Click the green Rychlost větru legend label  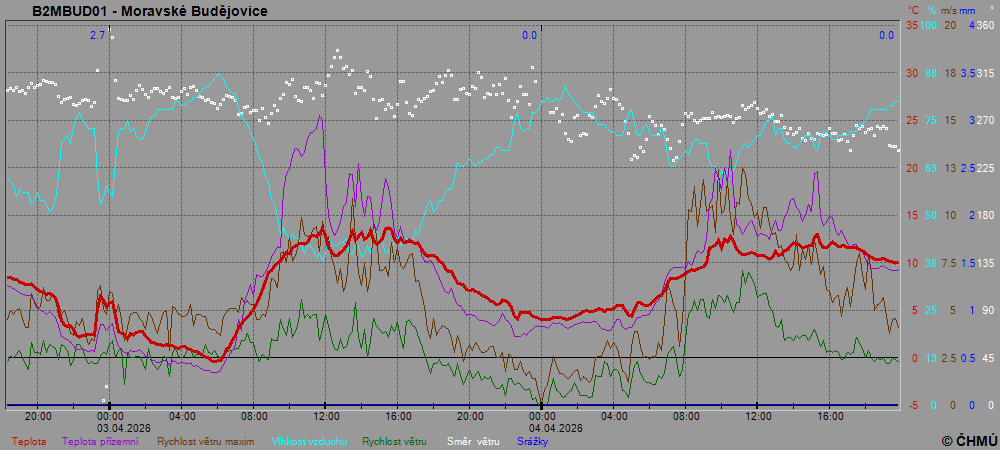[x=394, y=441]
